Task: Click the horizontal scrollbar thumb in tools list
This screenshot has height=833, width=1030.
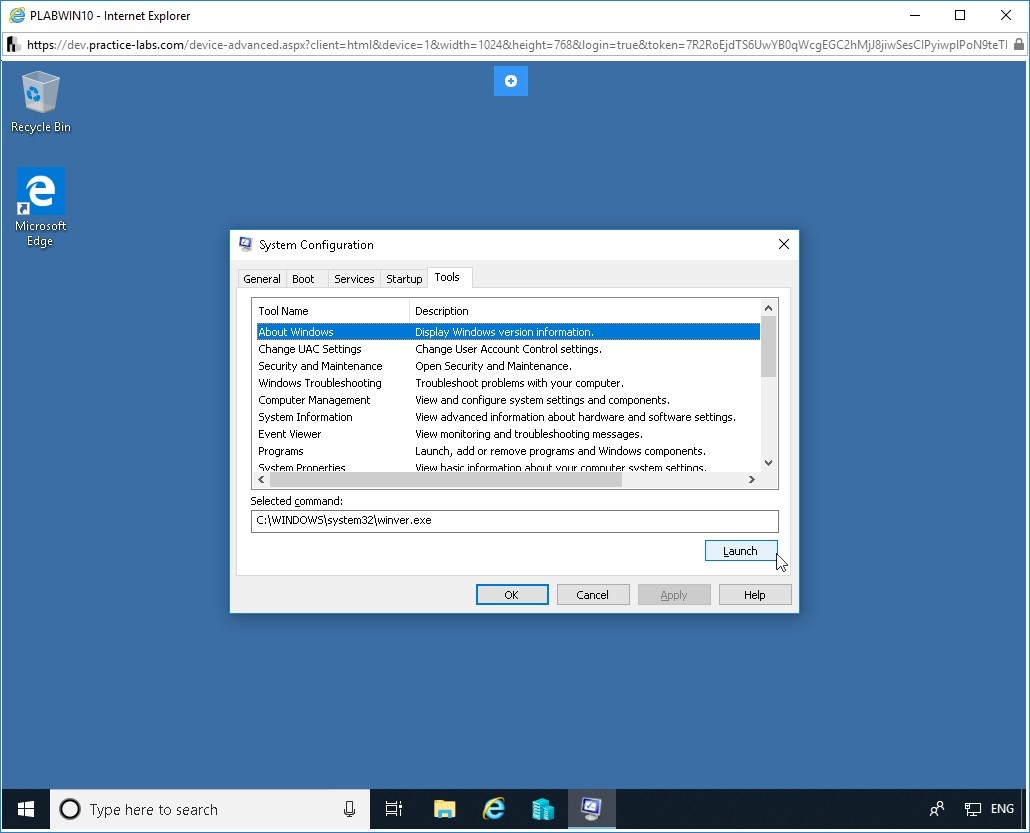Action: click(x=445, y=480)
